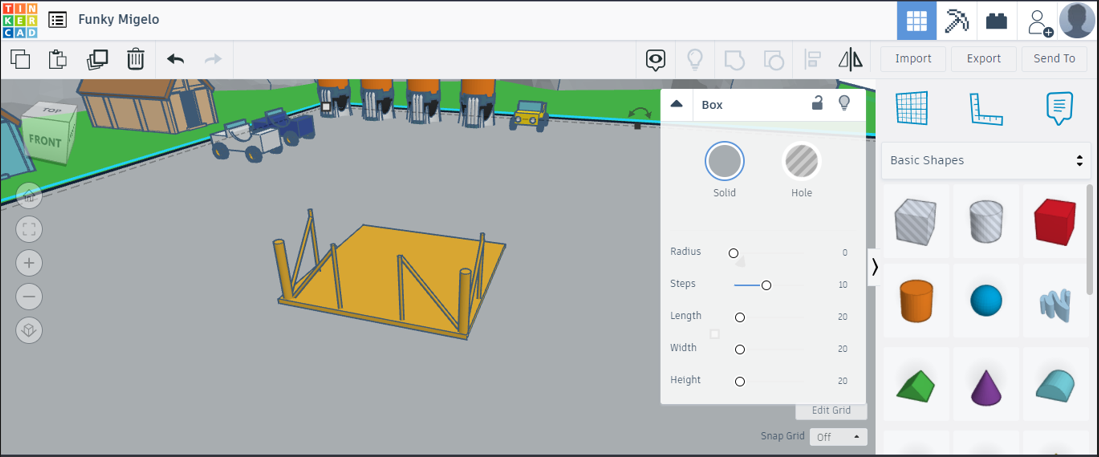This screenshot has width=1099, height=457.
Task: Zoom out with the minus button
Action: (x=29, y=296)
